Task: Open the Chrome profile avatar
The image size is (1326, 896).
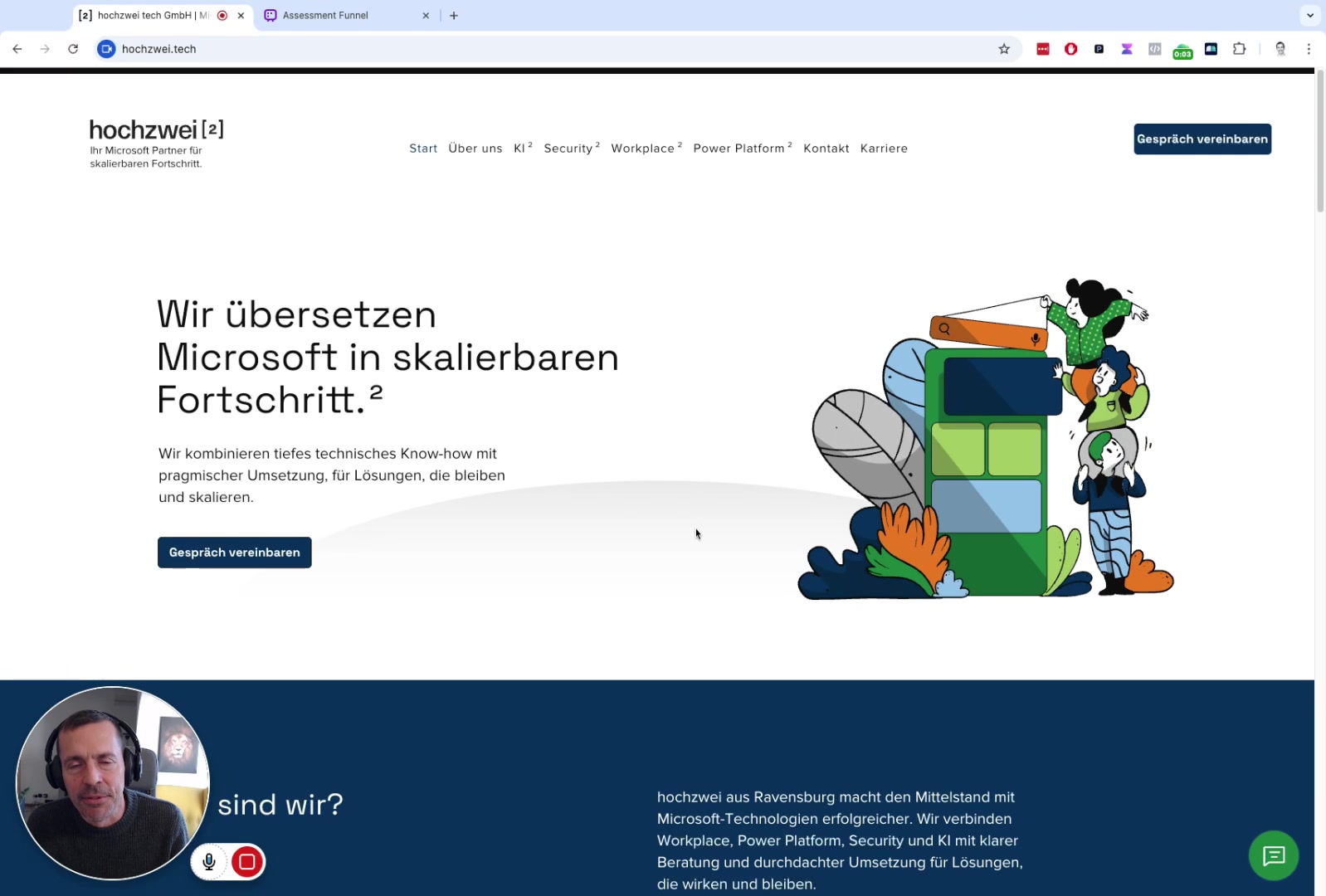Action: 1280,49
